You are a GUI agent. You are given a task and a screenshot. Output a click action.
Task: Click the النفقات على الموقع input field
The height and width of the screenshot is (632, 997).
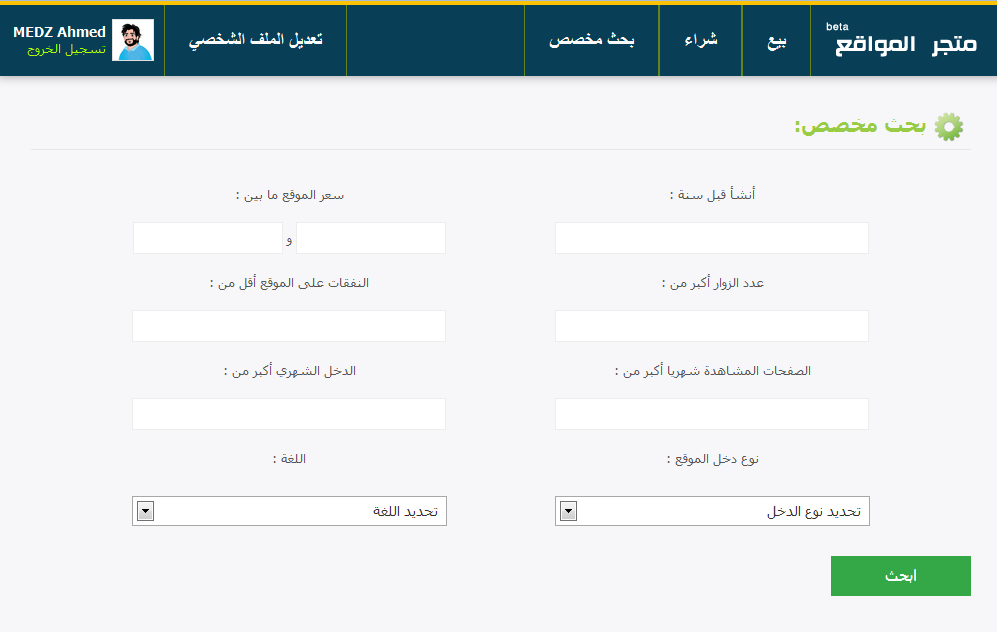click(289, 326)
